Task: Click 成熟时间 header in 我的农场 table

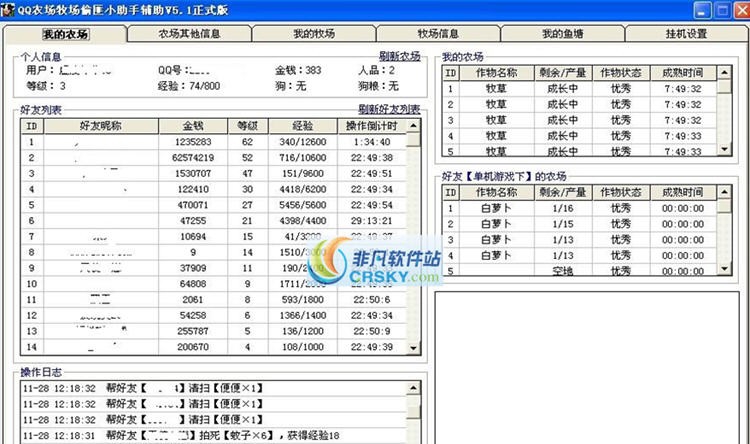Action: click(683, 73)
